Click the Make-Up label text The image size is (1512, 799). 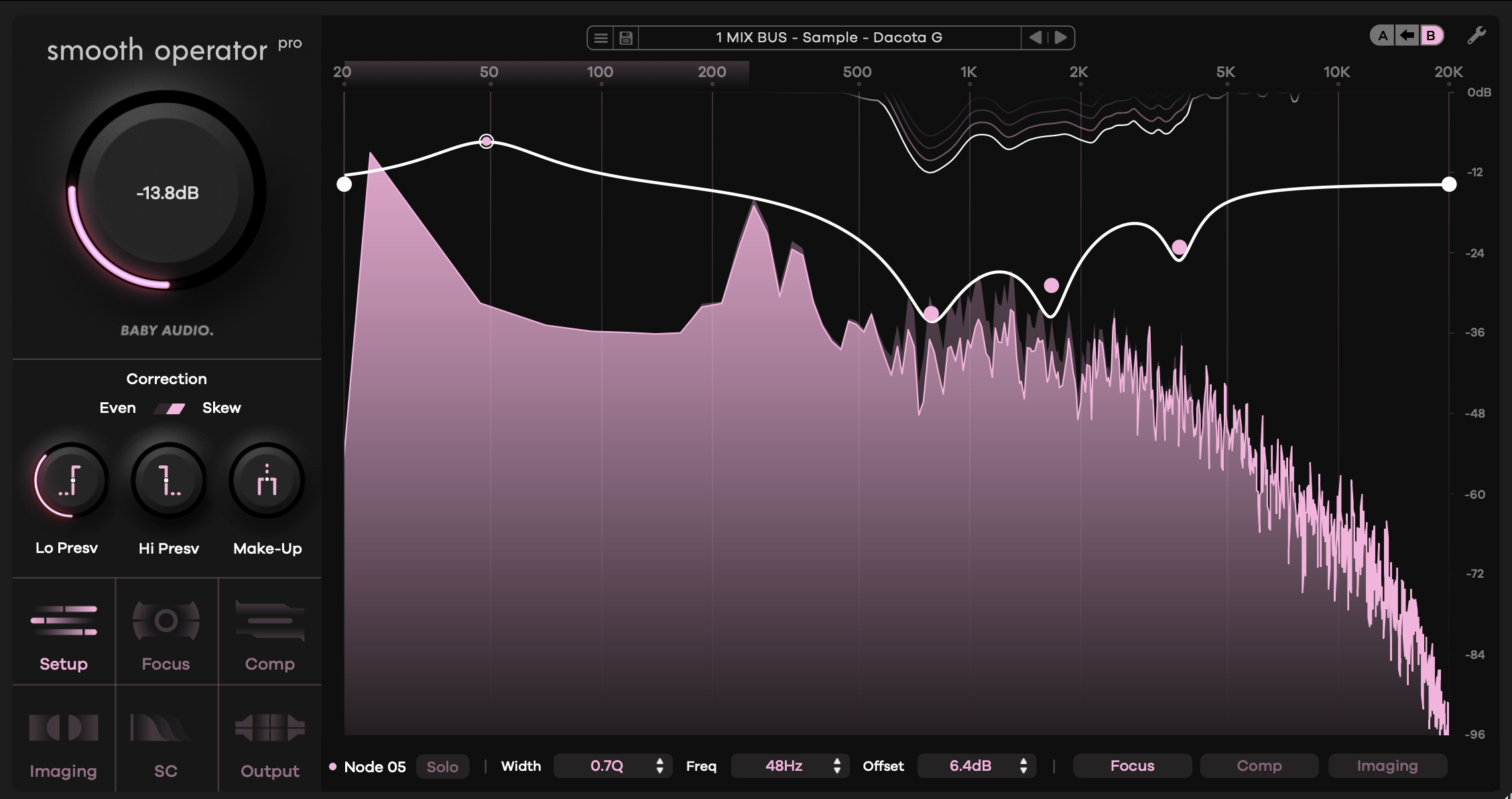267,548
